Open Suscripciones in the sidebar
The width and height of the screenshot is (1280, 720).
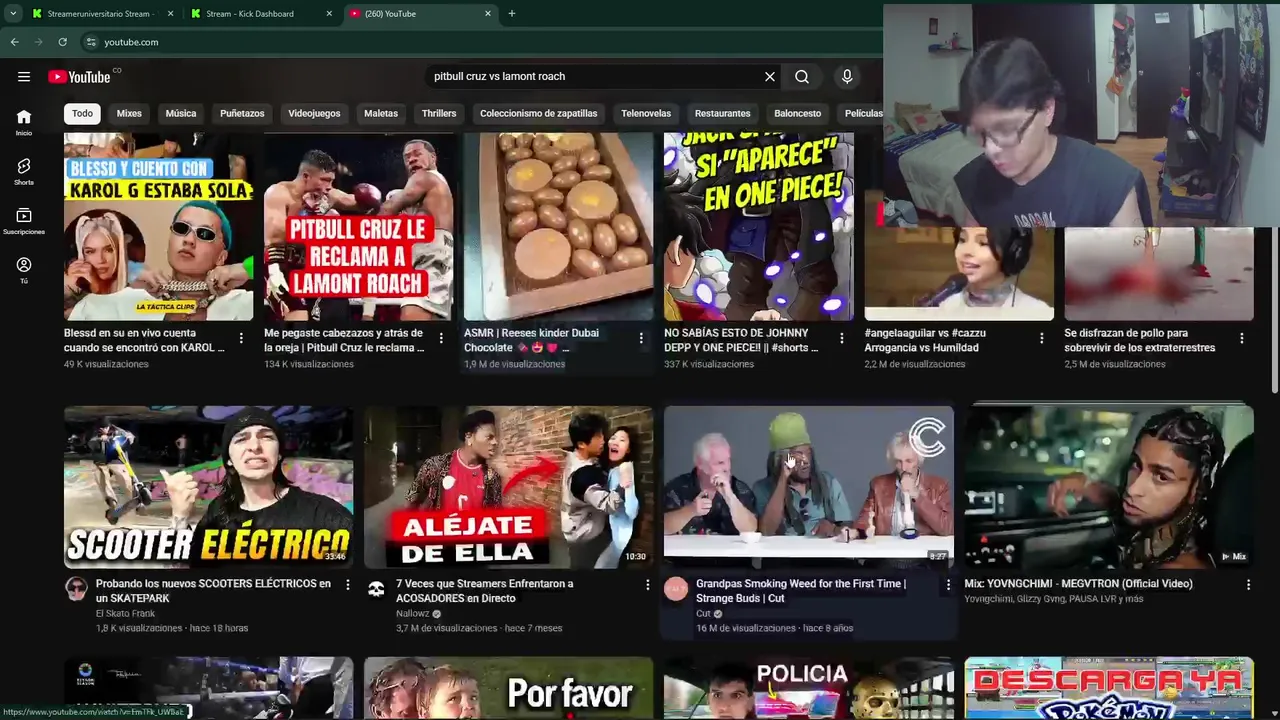pyautogui.click(x=24, y=221)
